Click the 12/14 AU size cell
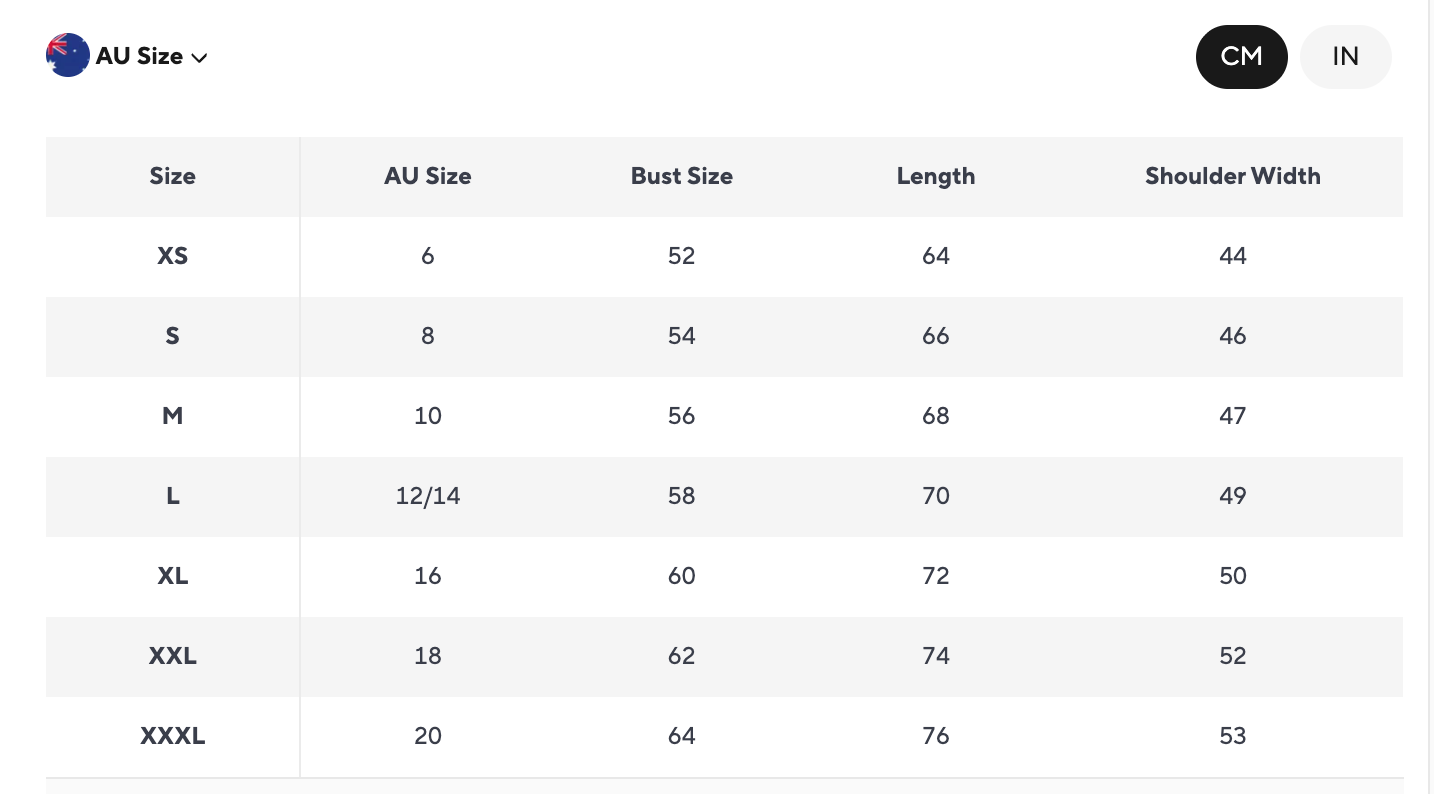The height and width of the screenshot is (794, 1434). coord(427,496)
